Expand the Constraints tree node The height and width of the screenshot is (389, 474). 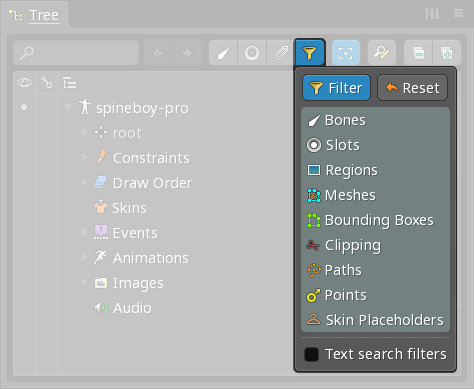click(85, 157)
